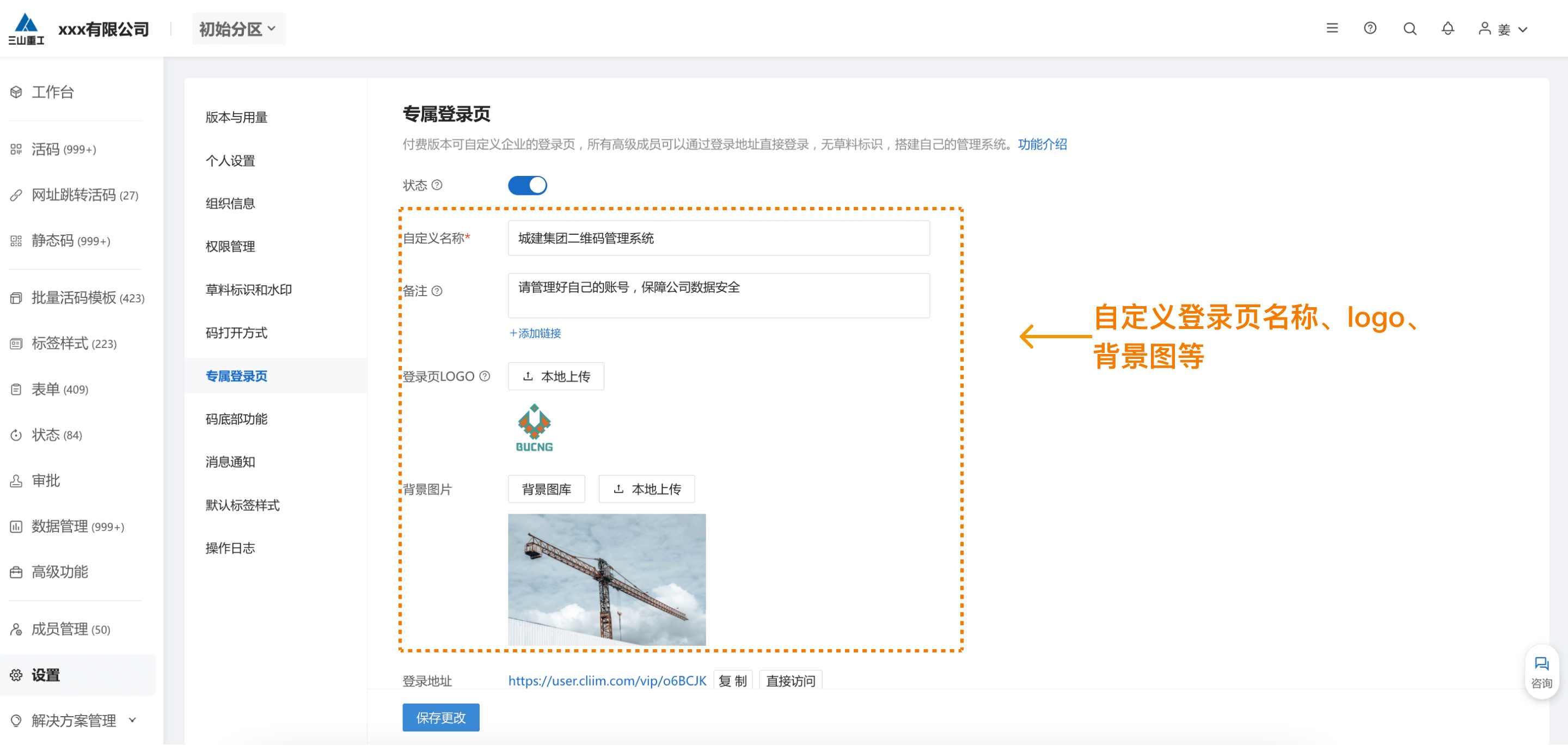Focus the 备注 textarea
Screen dimensions: 1568x751
click(x=719, y=296)
